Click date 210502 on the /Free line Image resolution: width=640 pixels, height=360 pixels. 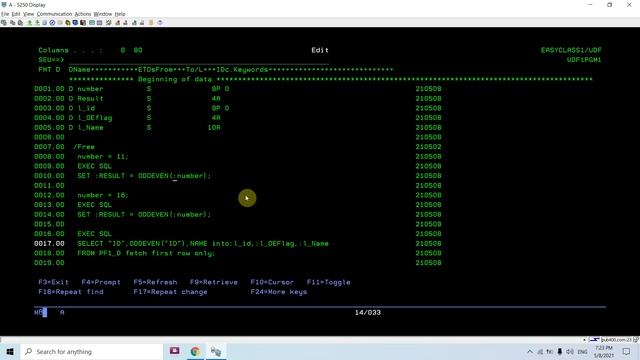(x=428, y=147)
